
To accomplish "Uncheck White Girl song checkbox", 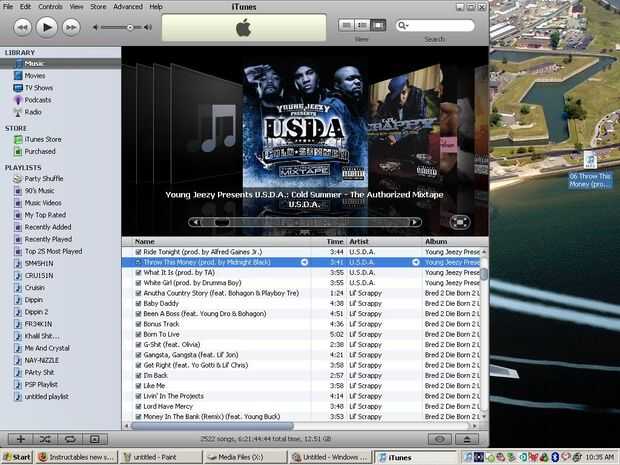I will pos(138,283).
